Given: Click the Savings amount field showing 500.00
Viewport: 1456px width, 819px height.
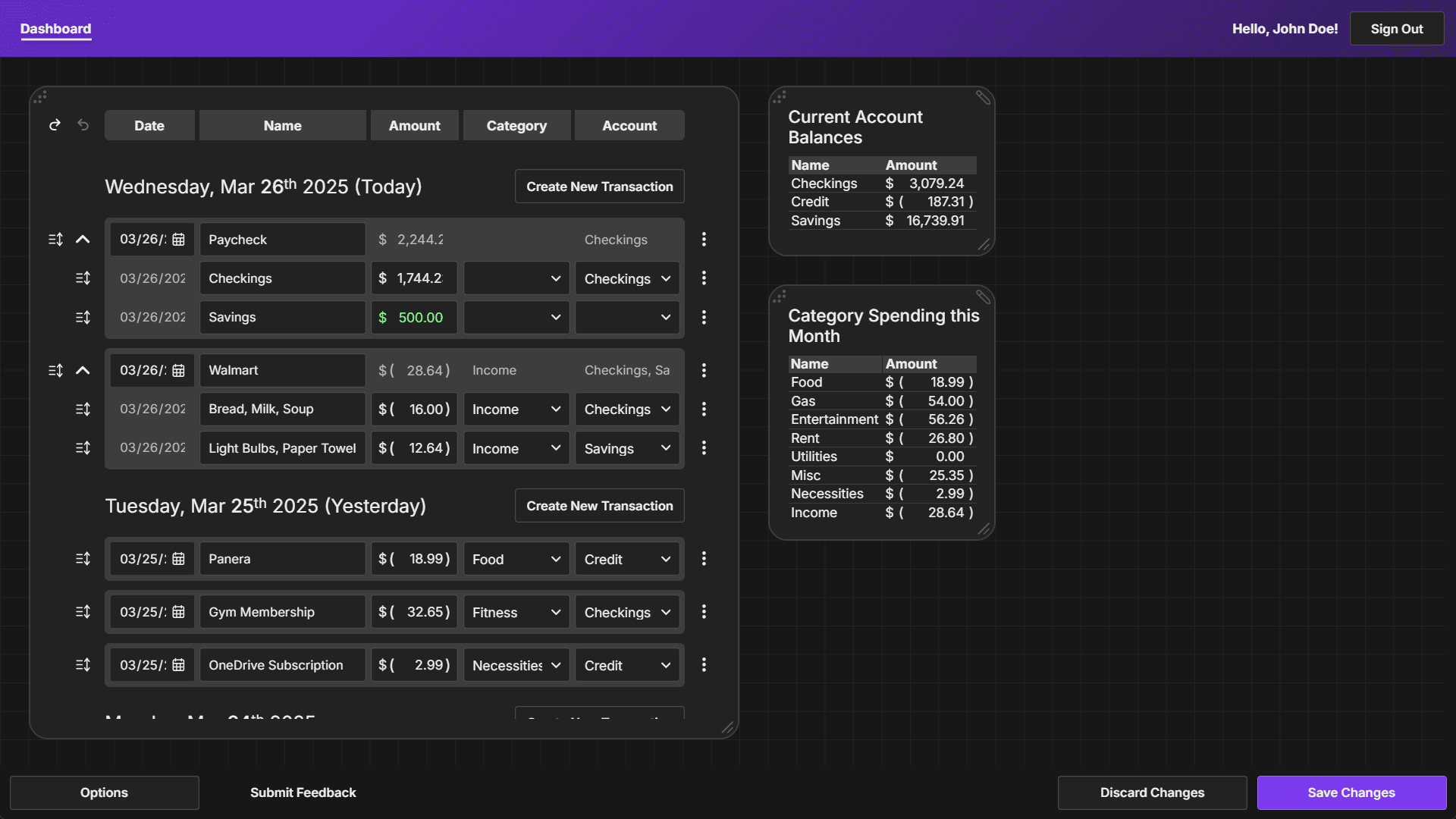Looking at the screenshot, I should [414, 318].
